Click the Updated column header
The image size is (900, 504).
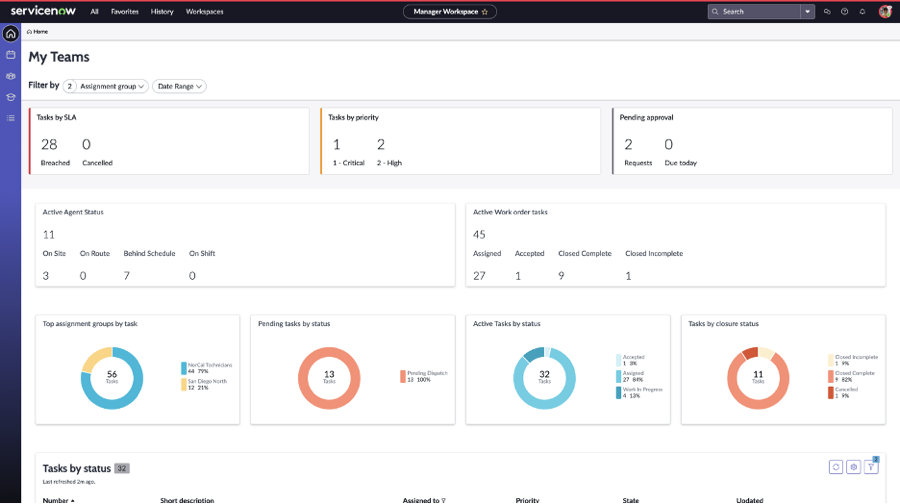(x=750, y=501)
